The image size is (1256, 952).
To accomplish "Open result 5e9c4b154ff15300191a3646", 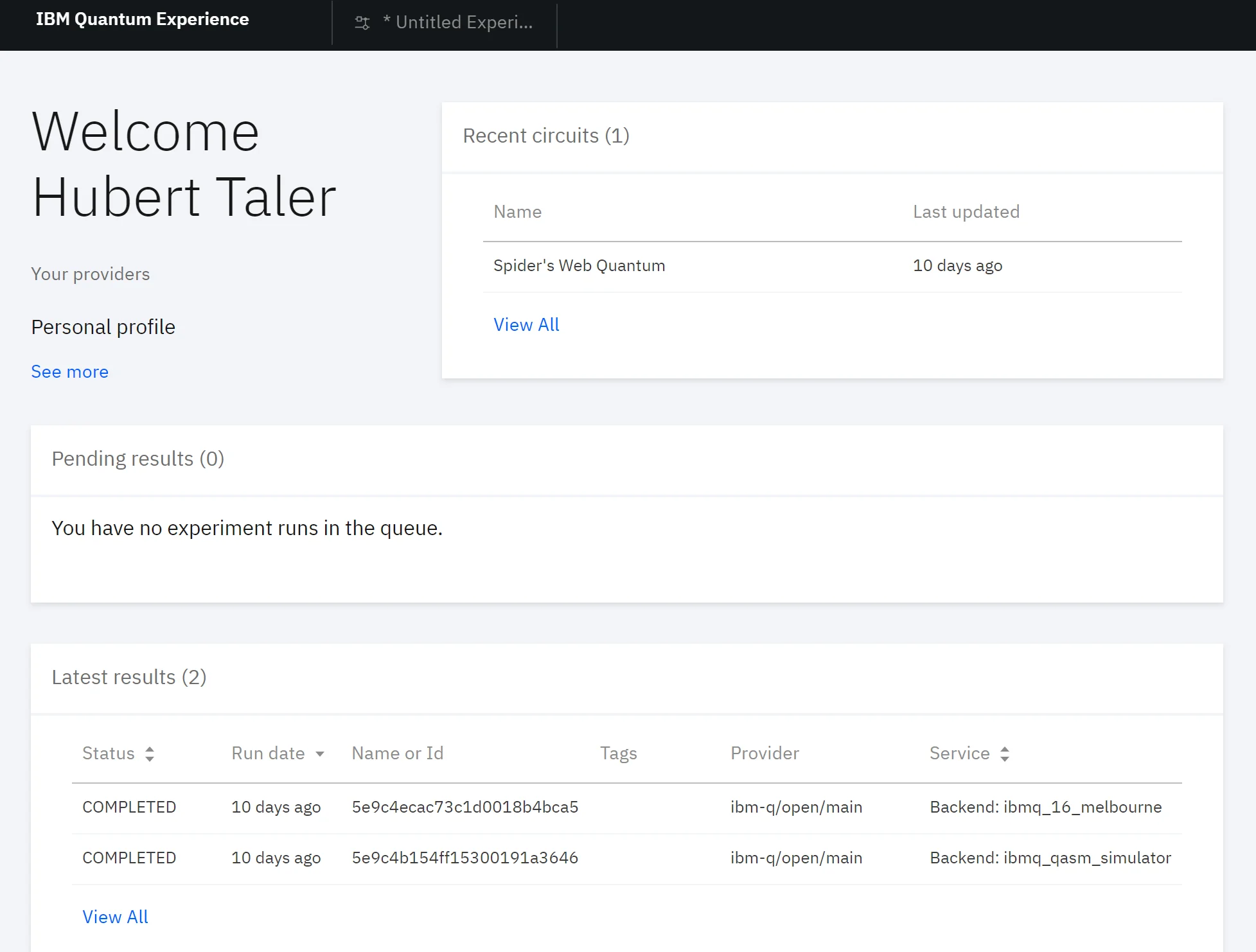I will click(465, 858).
